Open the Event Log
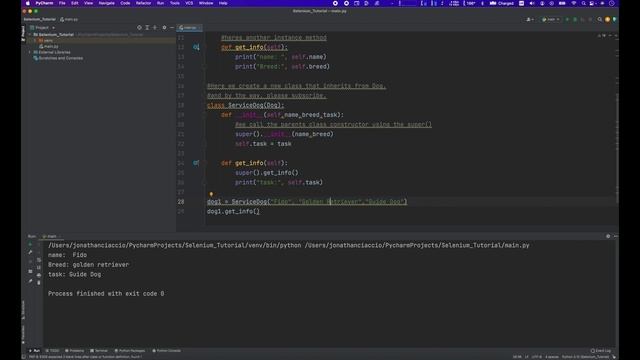 [601, 351]
